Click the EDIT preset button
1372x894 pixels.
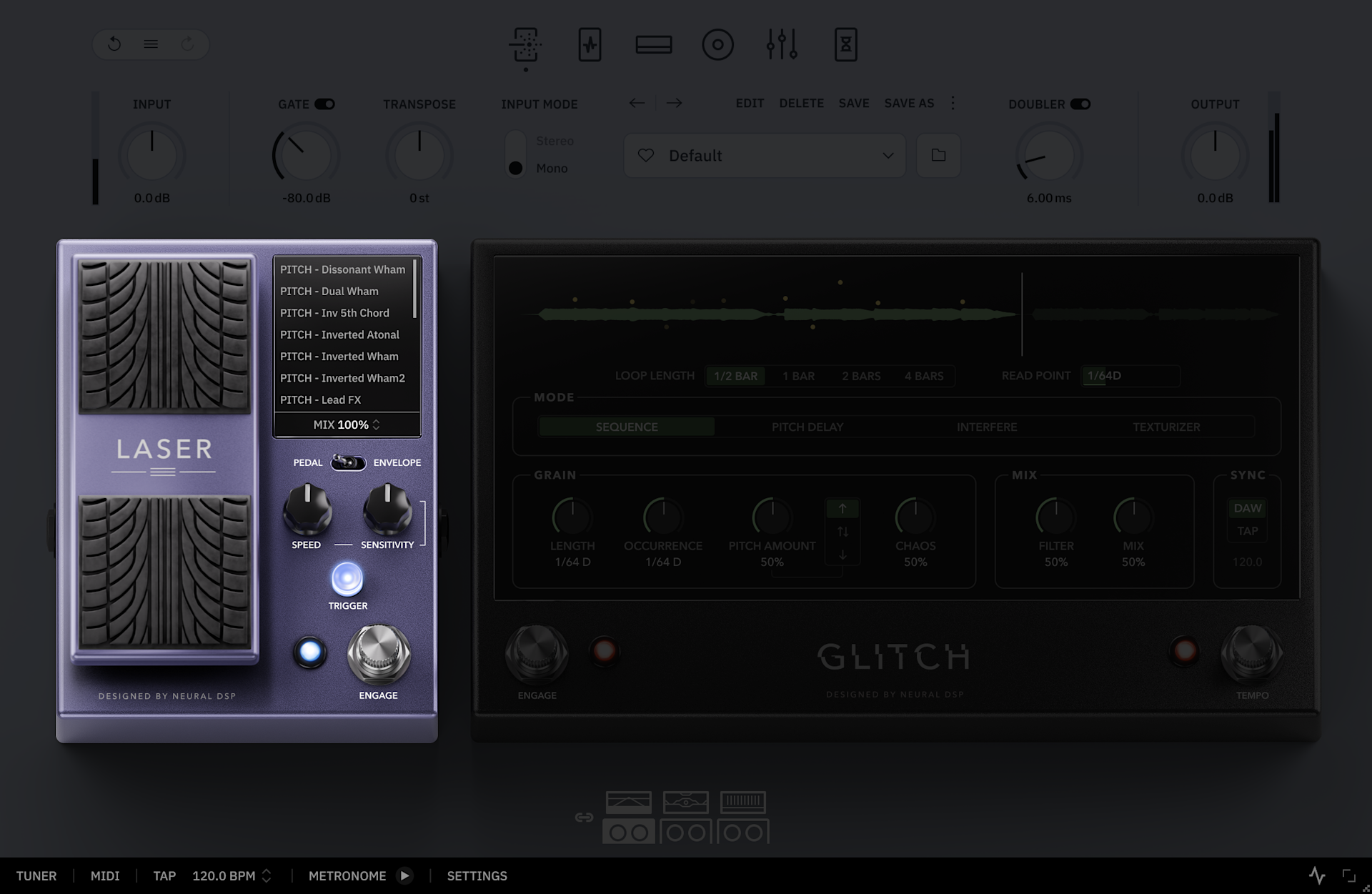click(750, 103)
